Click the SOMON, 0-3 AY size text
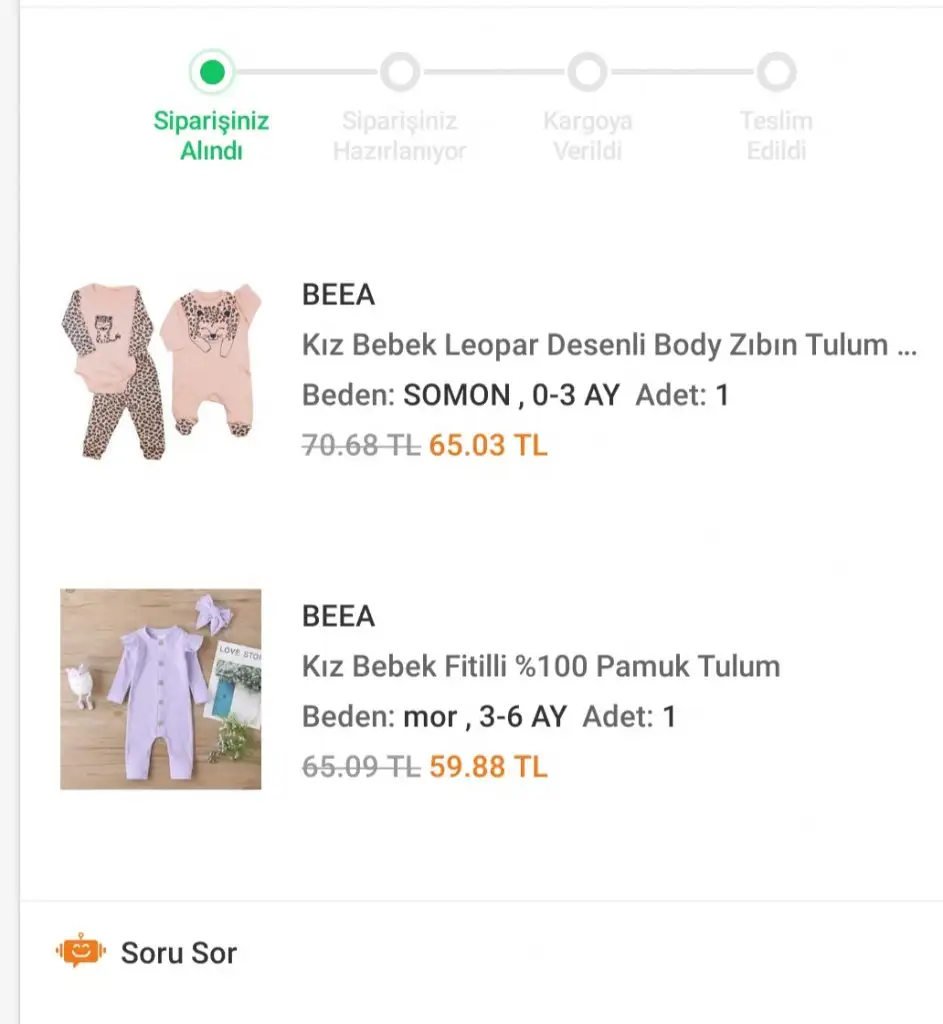 pos(511,395)
